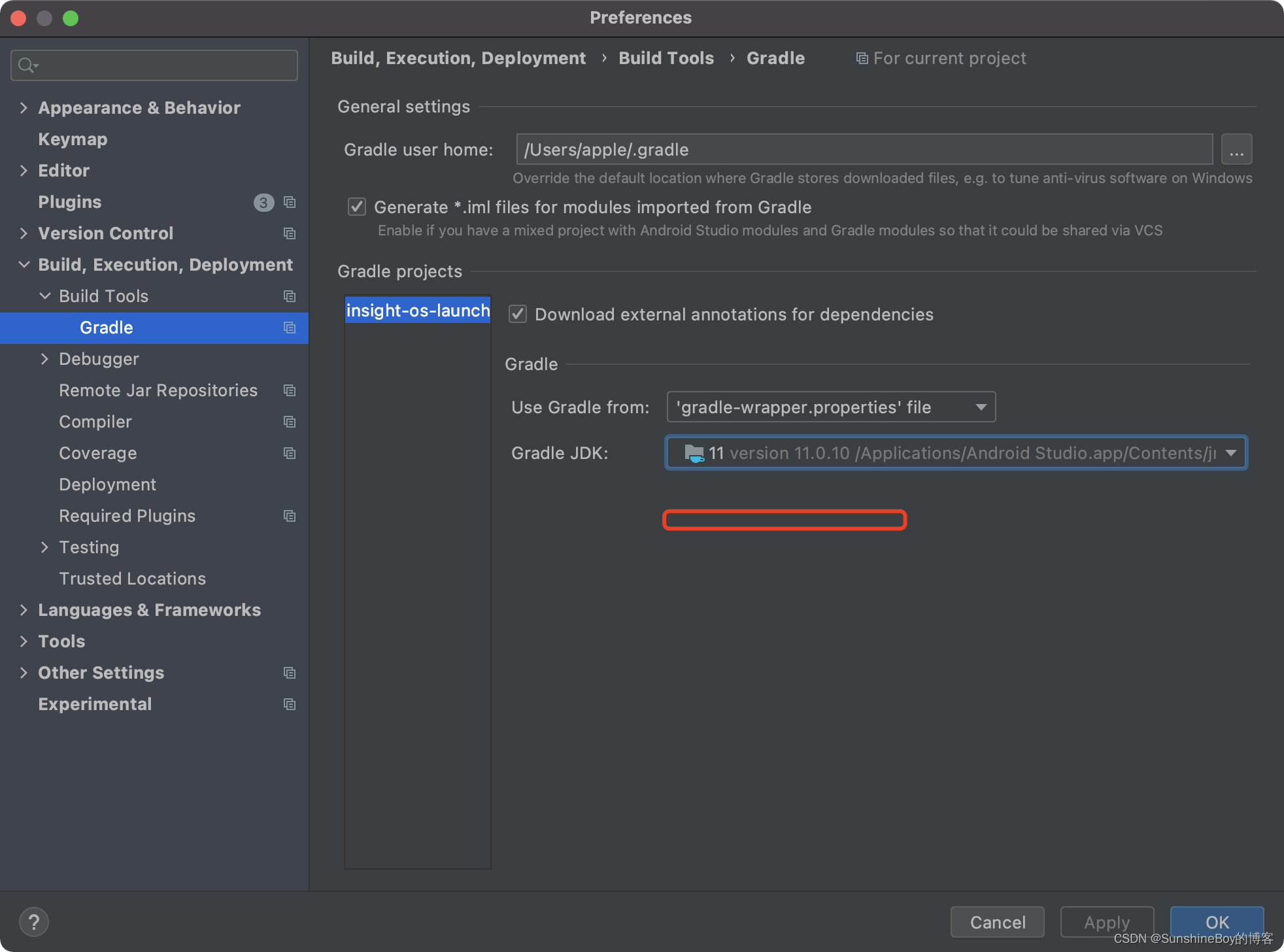The width and height of the screenshot is (1284, 952).
Task: Expand the Languages & Frameworks section
Action: (24, 610)
